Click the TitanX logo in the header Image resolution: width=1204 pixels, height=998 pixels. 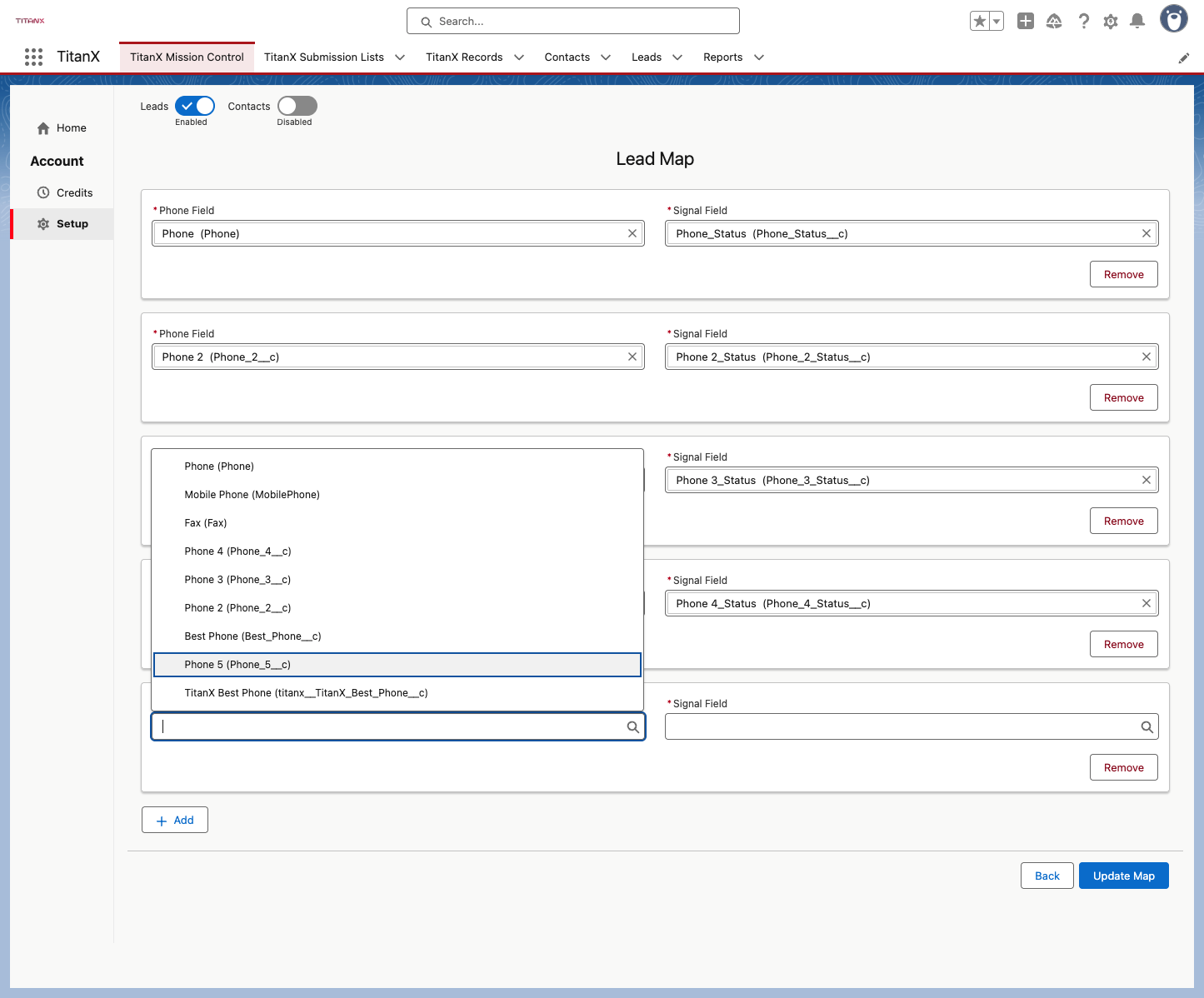(x=30, y=21)
